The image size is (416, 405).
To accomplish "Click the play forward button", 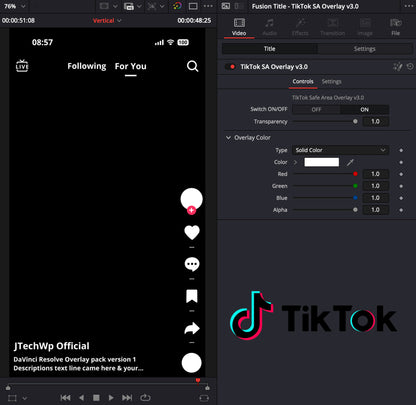I will point(111,398).
